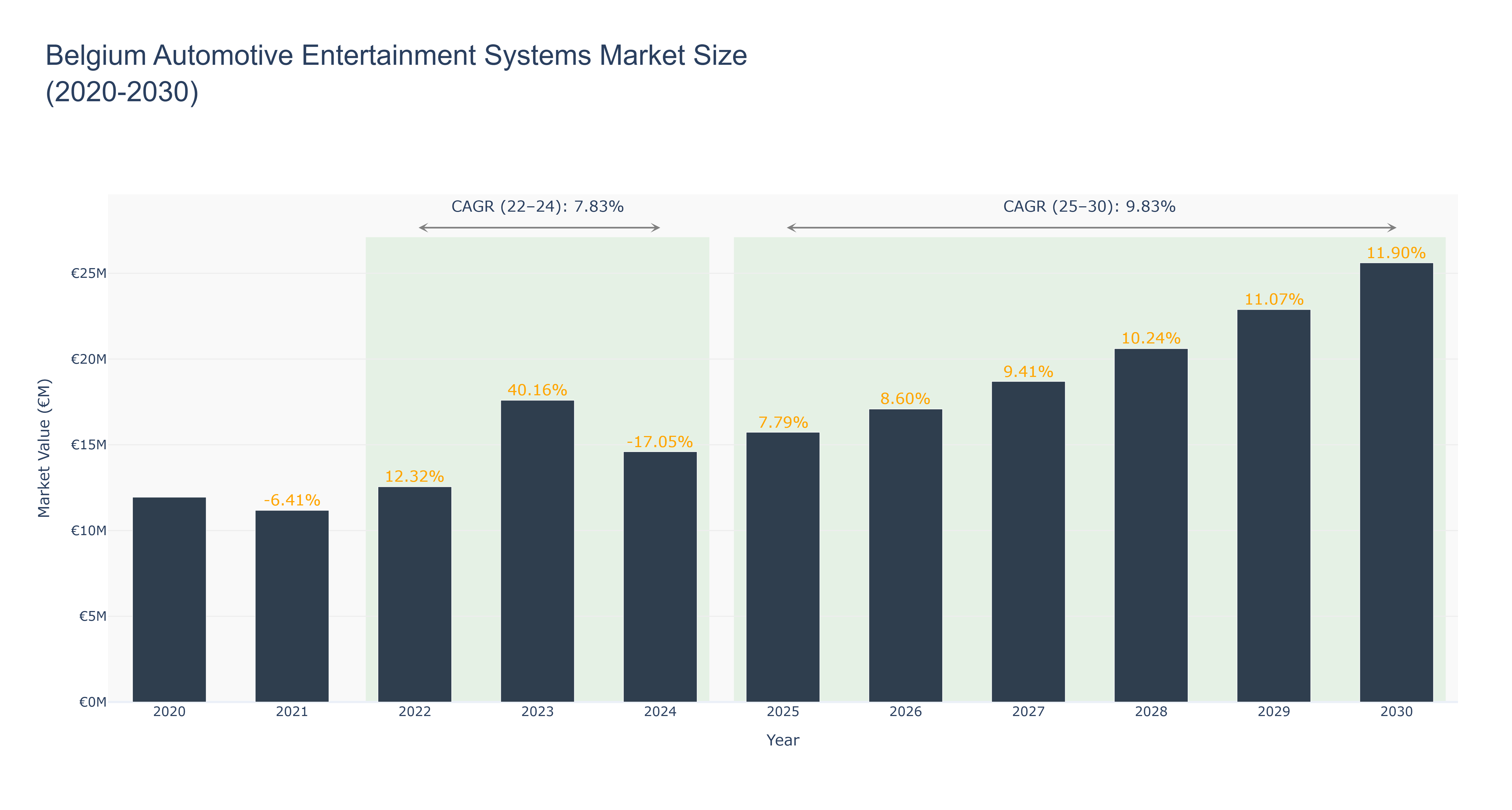The height and width of the screenshot is (810, 1512).
Task: Click the 11.90% growth label
Action: 1396,253
